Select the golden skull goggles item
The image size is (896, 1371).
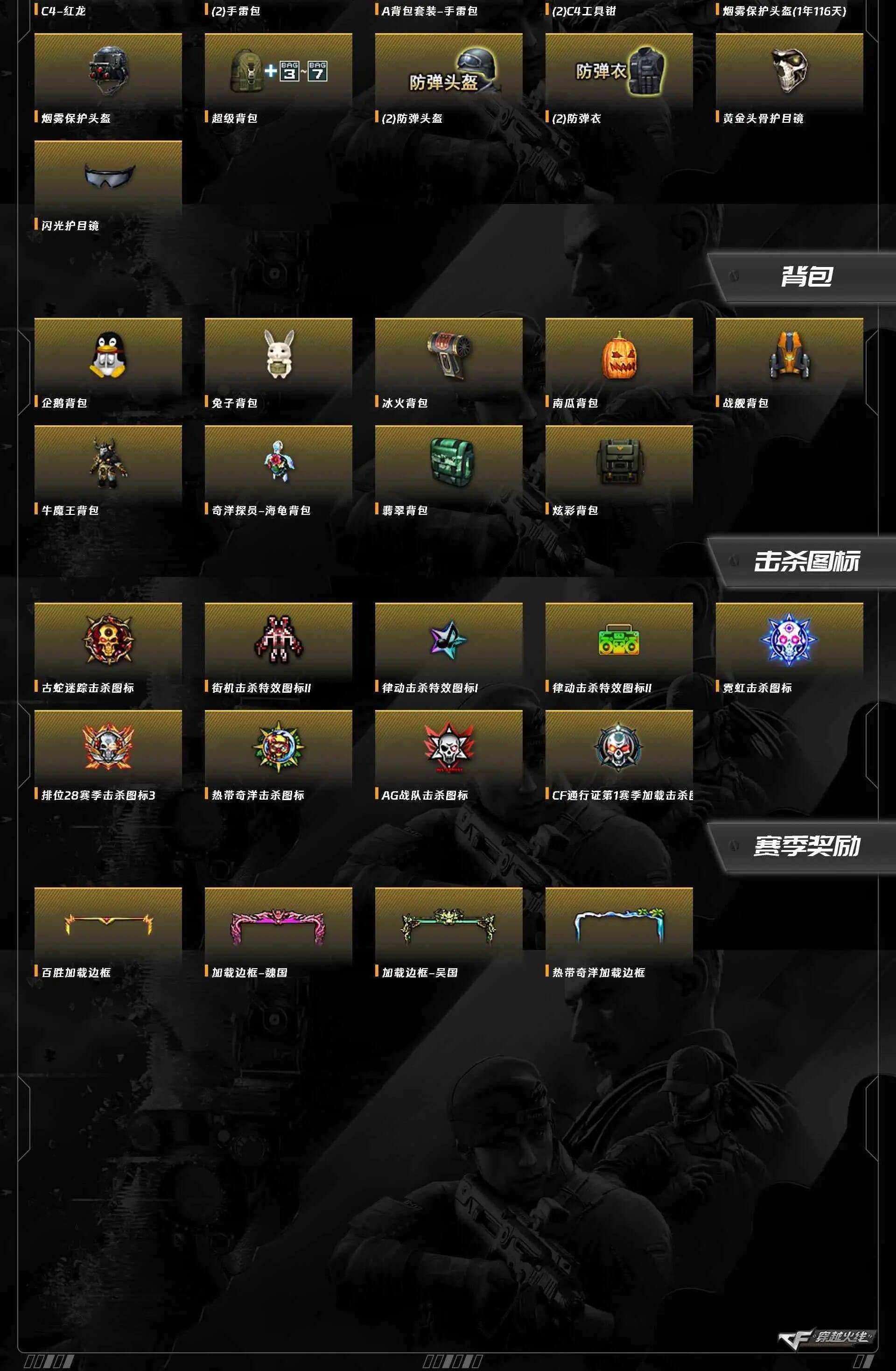(790, 70)
